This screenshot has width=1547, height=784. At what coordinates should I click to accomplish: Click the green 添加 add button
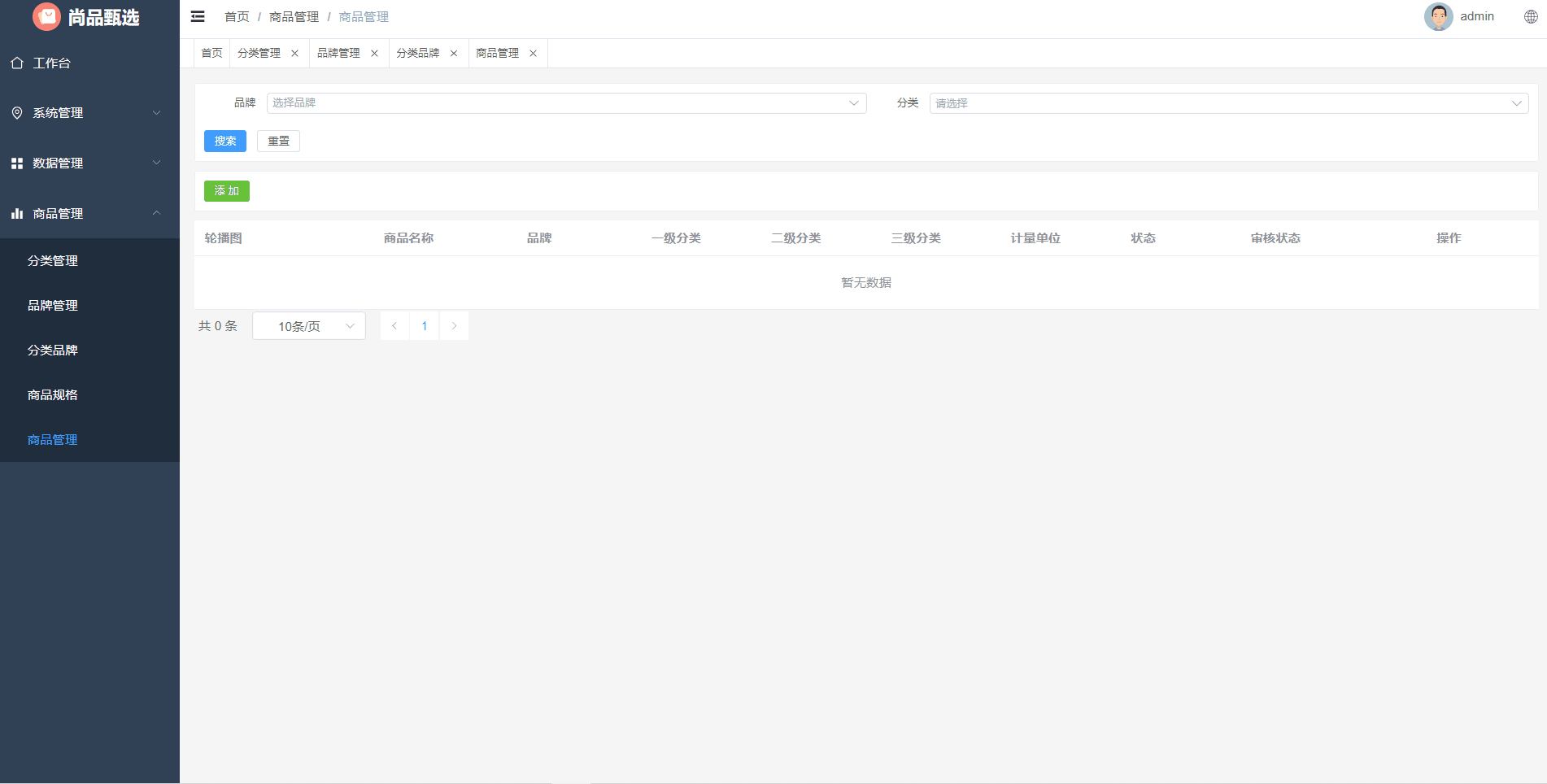pos(226,191)
